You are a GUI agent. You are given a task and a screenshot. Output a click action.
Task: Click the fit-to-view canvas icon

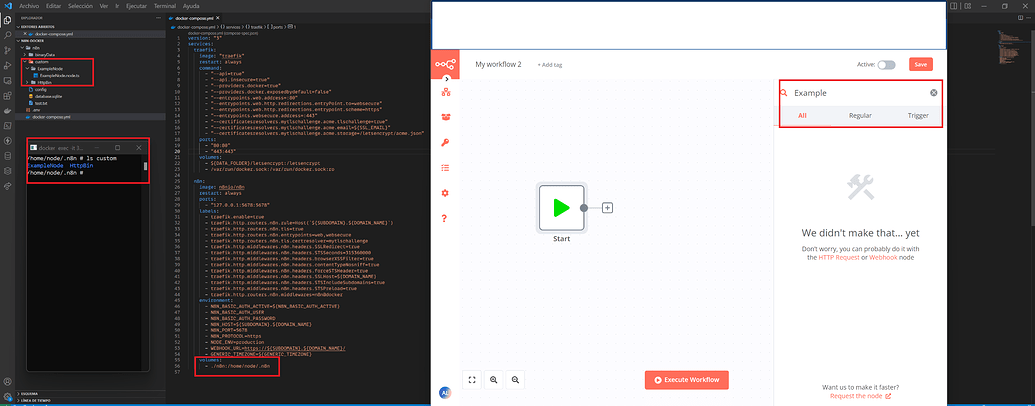point(472,380)
